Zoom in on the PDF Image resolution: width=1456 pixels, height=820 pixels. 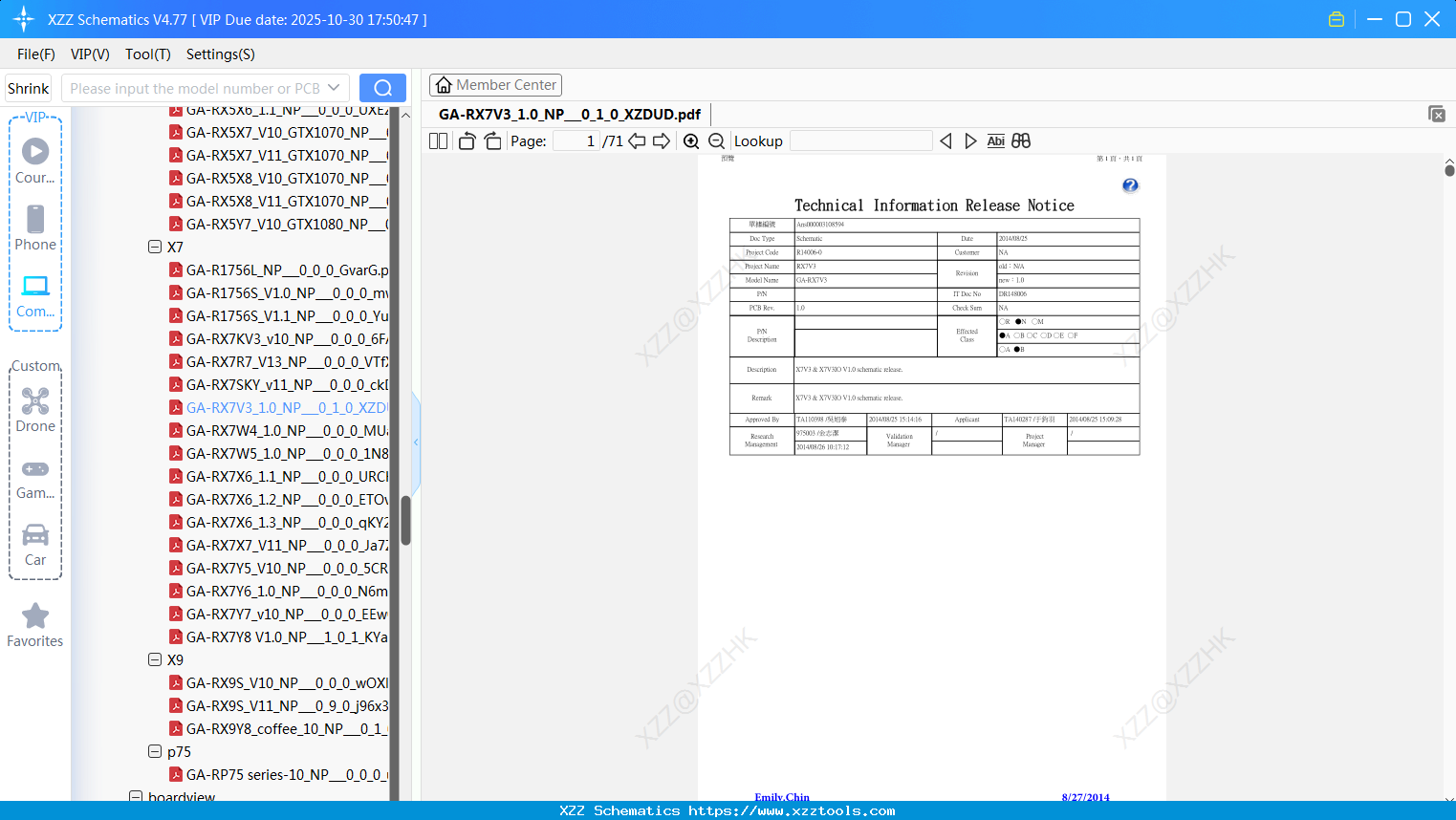[691, 140]
